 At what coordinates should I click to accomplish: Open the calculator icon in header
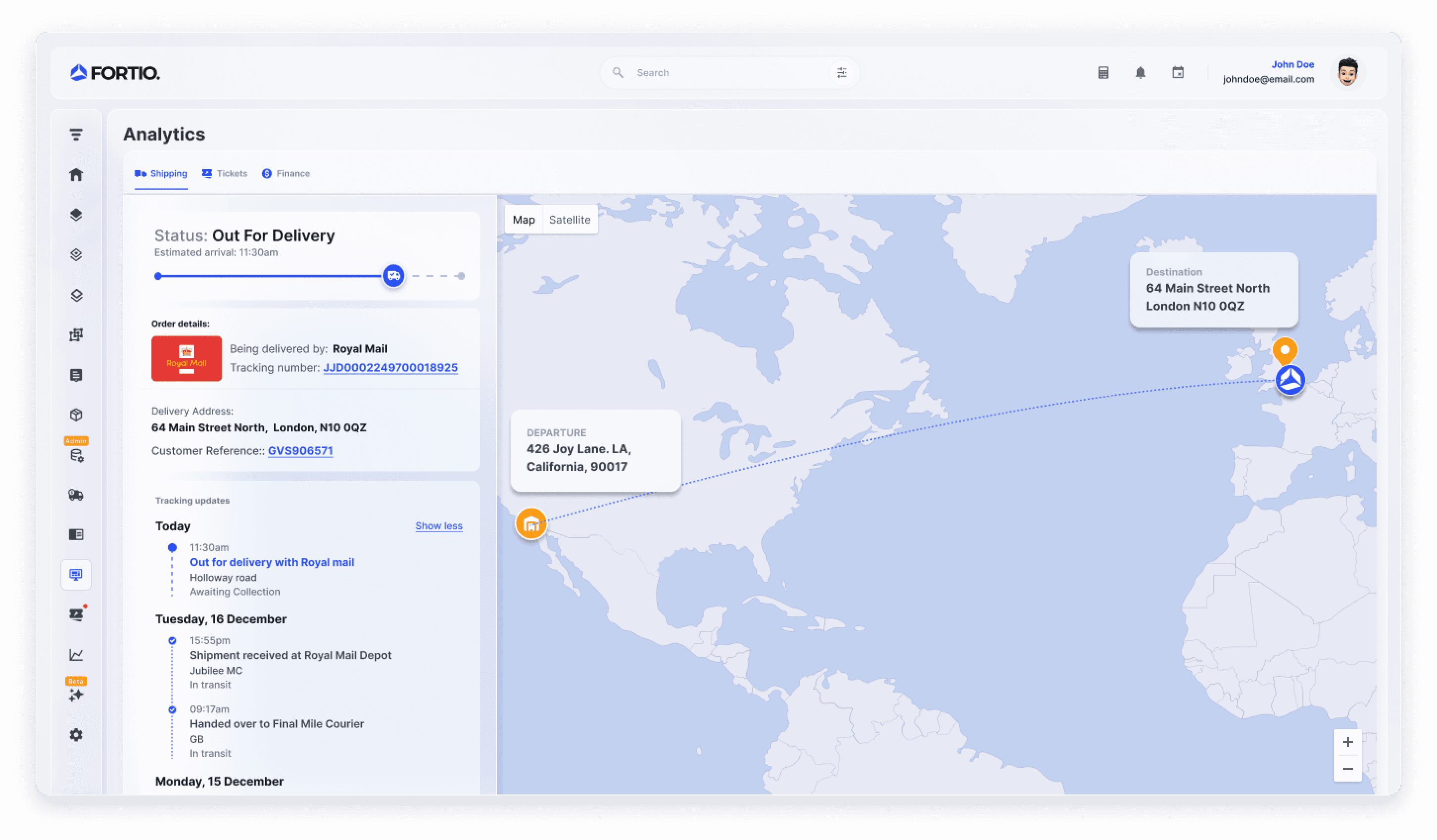point(1103,73)
